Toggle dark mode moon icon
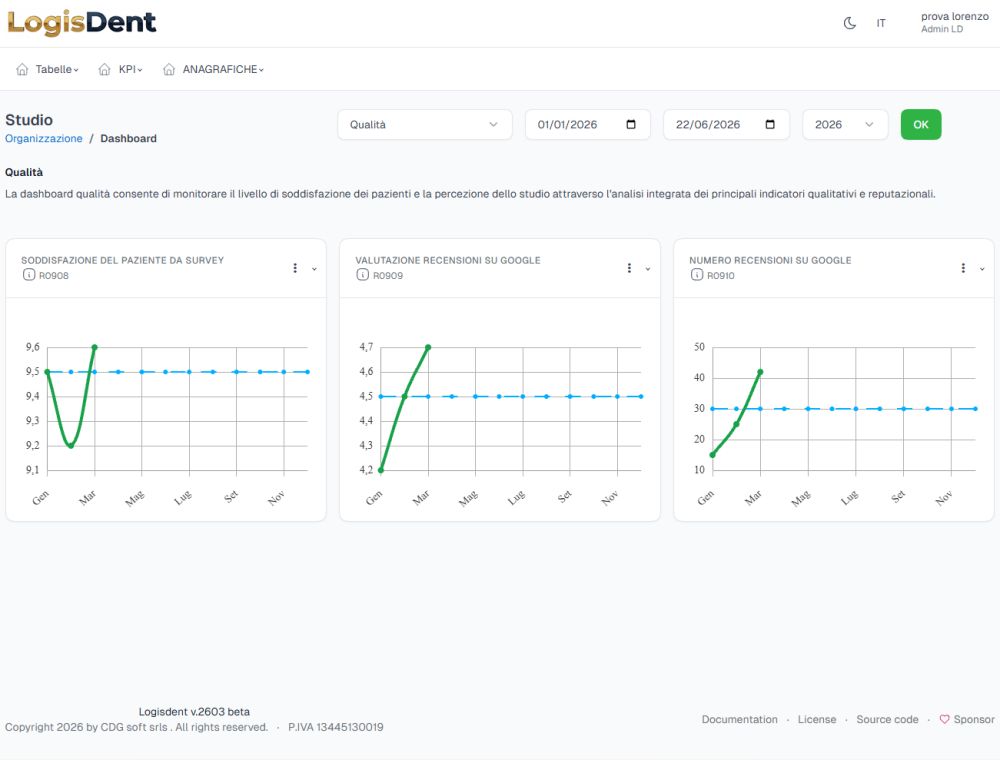This screenshot has height=760, width=1000. tap(849, 24)
